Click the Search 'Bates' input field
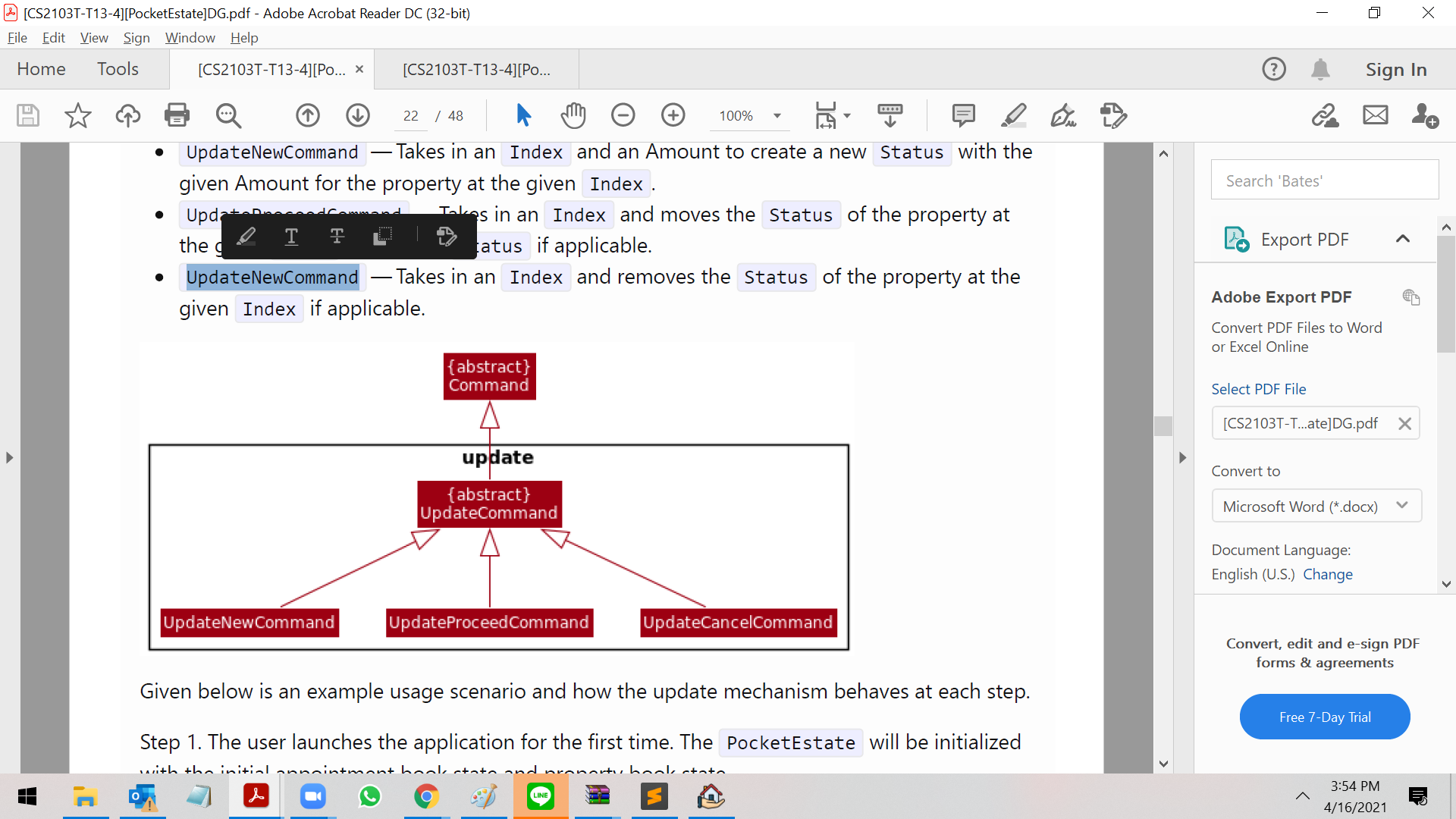 point(1324,180)
